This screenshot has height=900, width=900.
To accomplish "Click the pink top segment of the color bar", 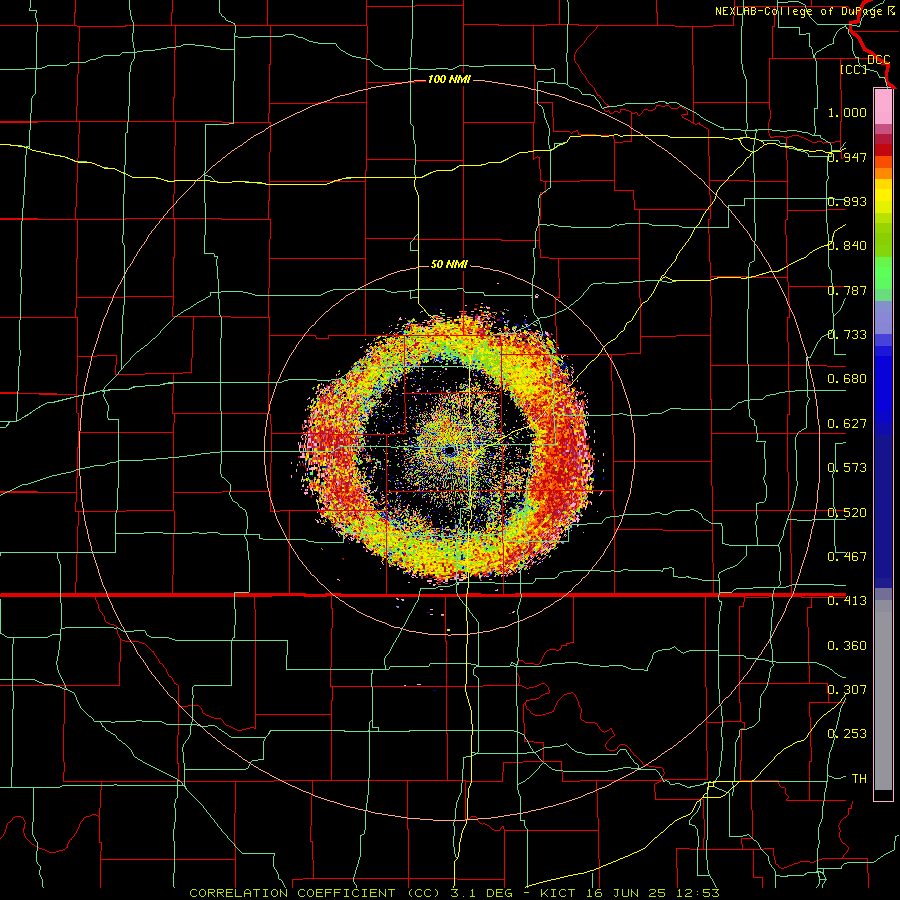I will point(883,106).
